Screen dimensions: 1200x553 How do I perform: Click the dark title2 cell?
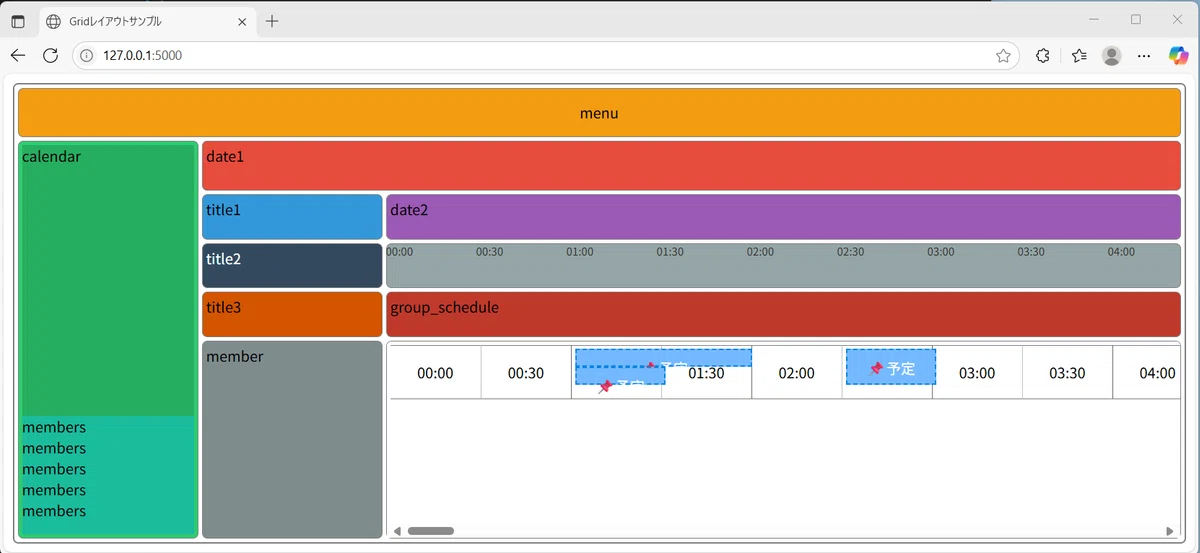(292, 266)
